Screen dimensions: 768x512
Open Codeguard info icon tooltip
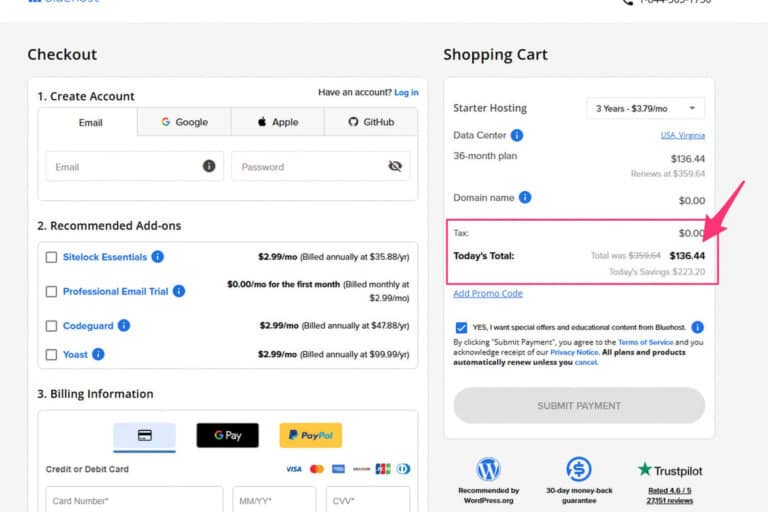(x=124, y=325)
